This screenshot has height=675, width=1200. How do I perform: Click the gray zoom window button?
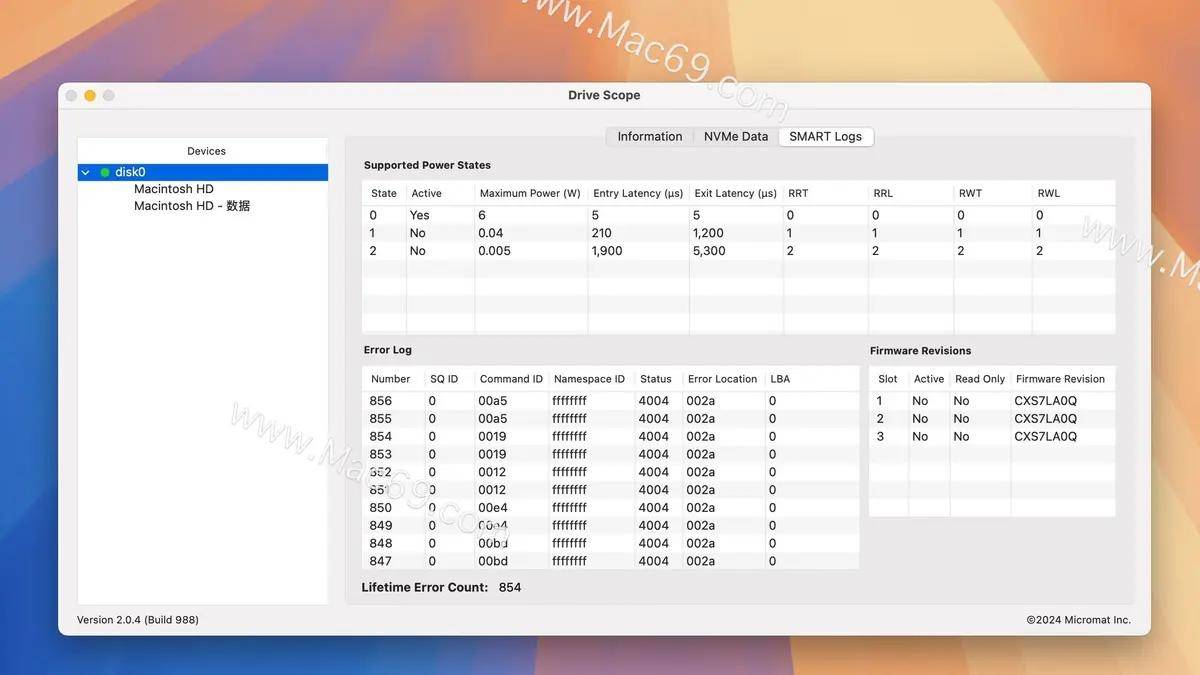coord(109,96)
